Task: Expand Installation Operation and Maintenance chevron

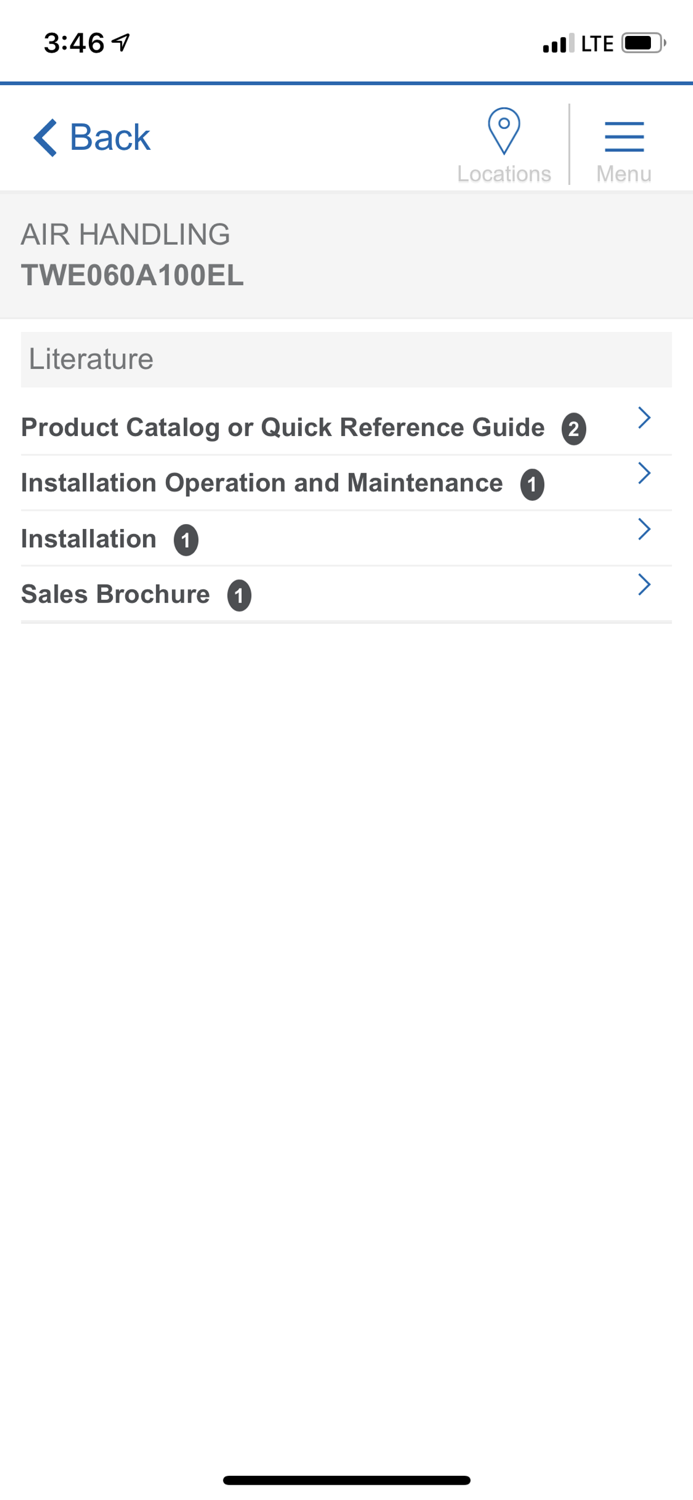Action: pyautogui.click(x=645, y=473)
